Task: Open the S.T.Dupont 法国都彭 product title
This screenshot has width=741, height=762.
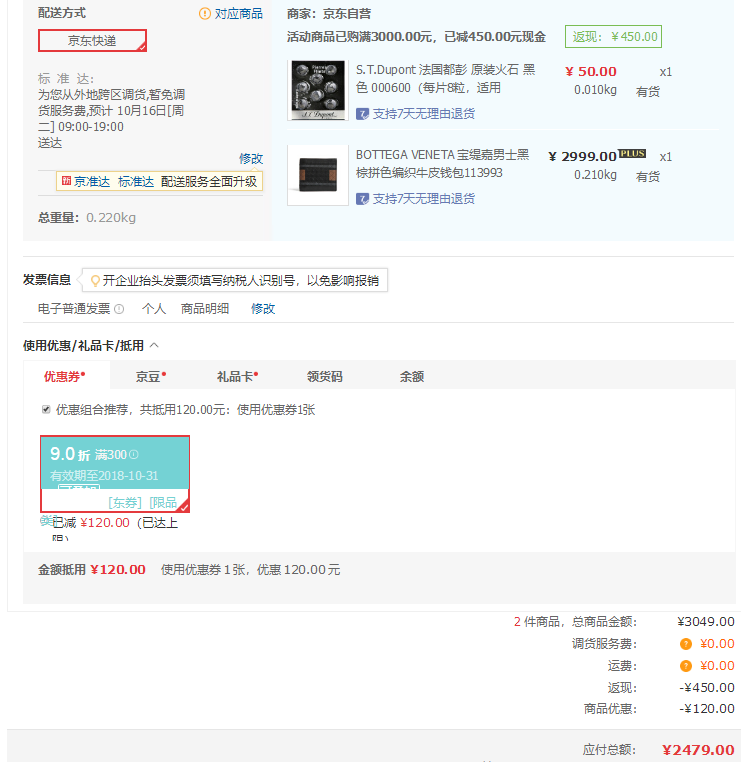Action: (x=445, y=79)
